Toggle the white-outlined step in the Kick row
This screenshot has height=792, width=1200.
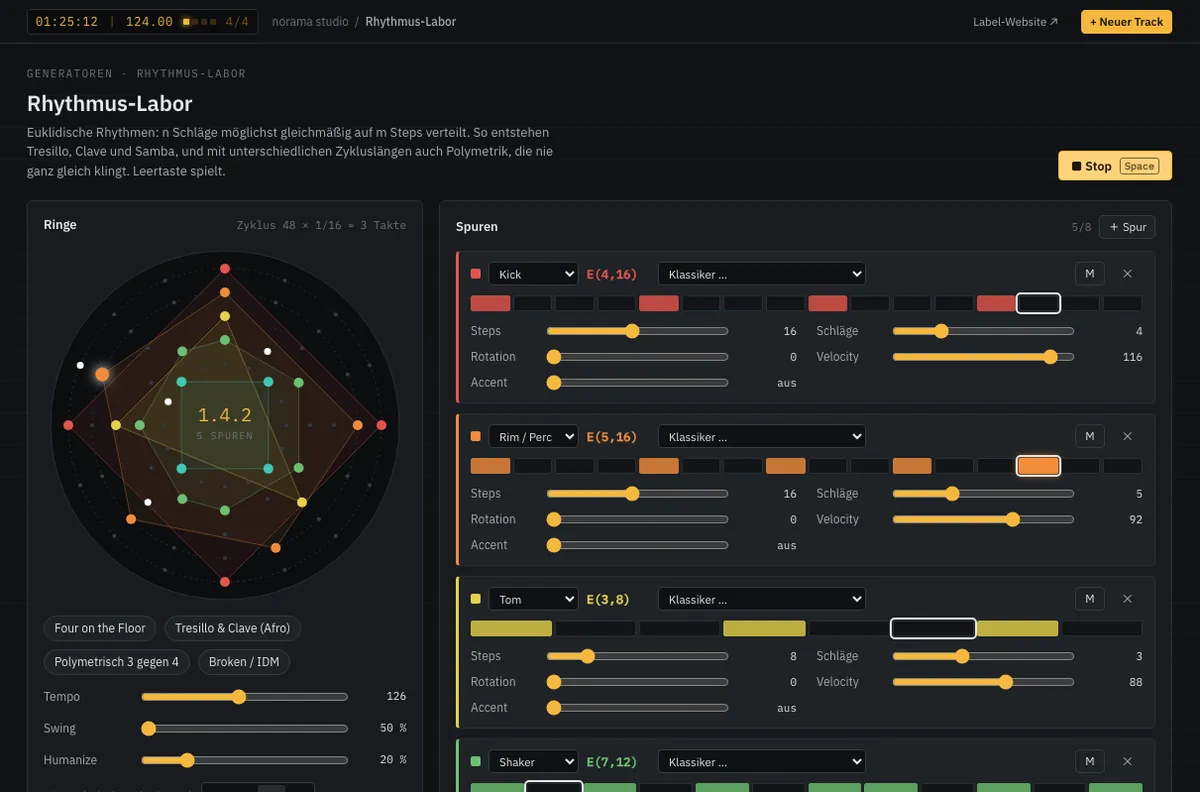click(1038, 303)
